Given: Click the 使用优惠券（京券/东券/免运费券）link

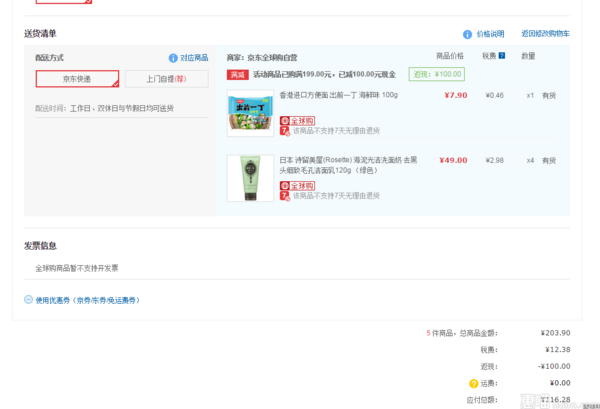Looking at the screenshot, I should click(88, 300).
